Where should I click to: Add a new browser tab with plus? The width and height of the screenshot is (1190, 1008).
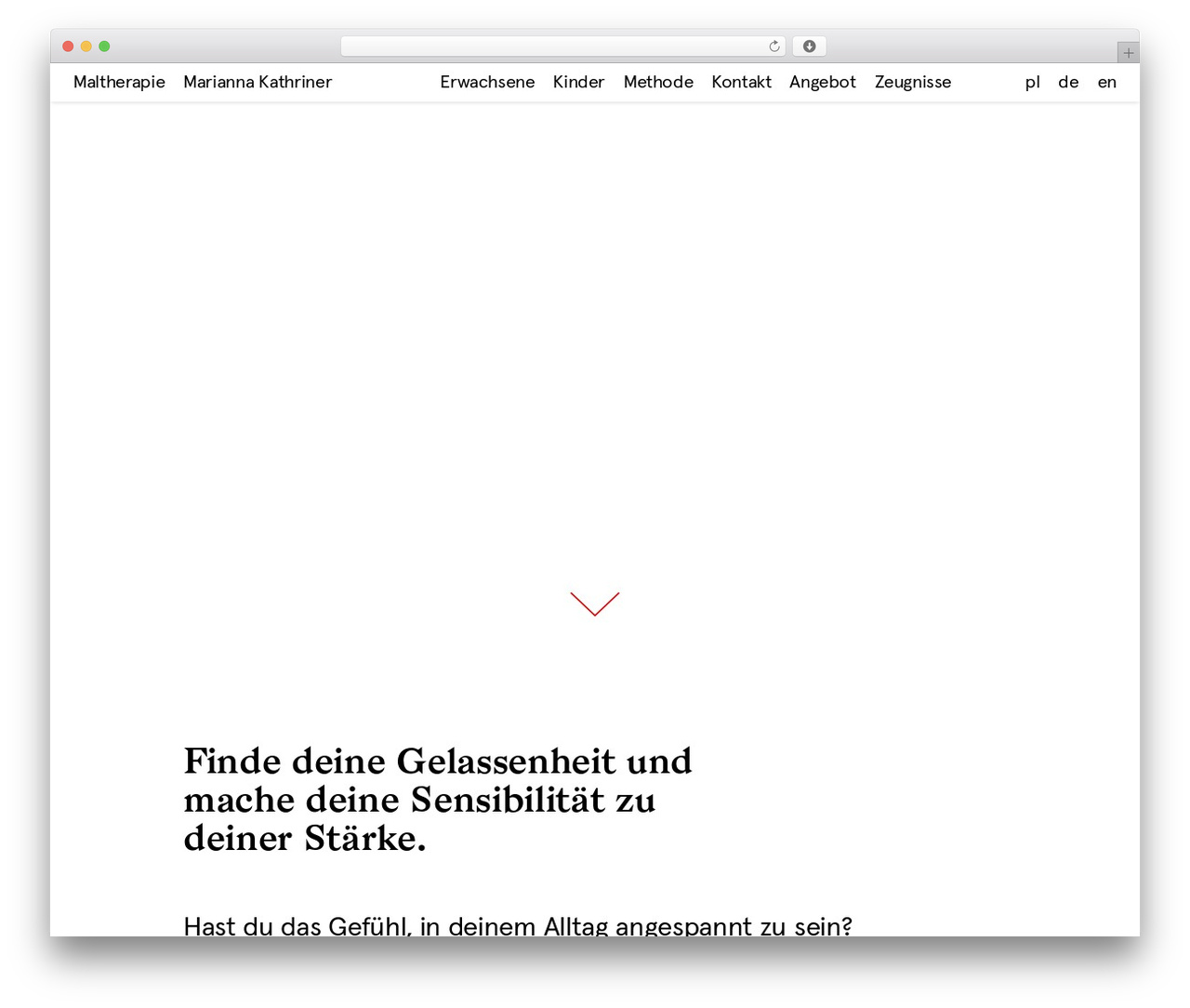tap(1128, 53)
